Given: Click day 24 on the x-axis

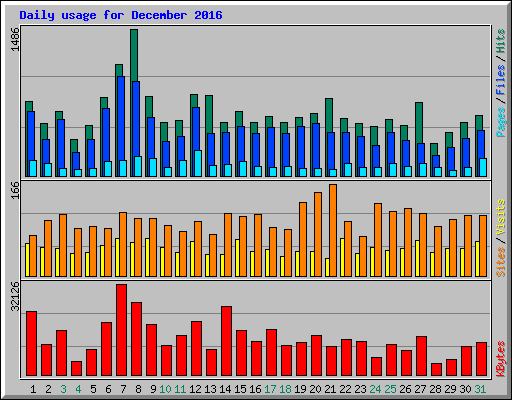Looking at the screenshot, I should (375, 389).
